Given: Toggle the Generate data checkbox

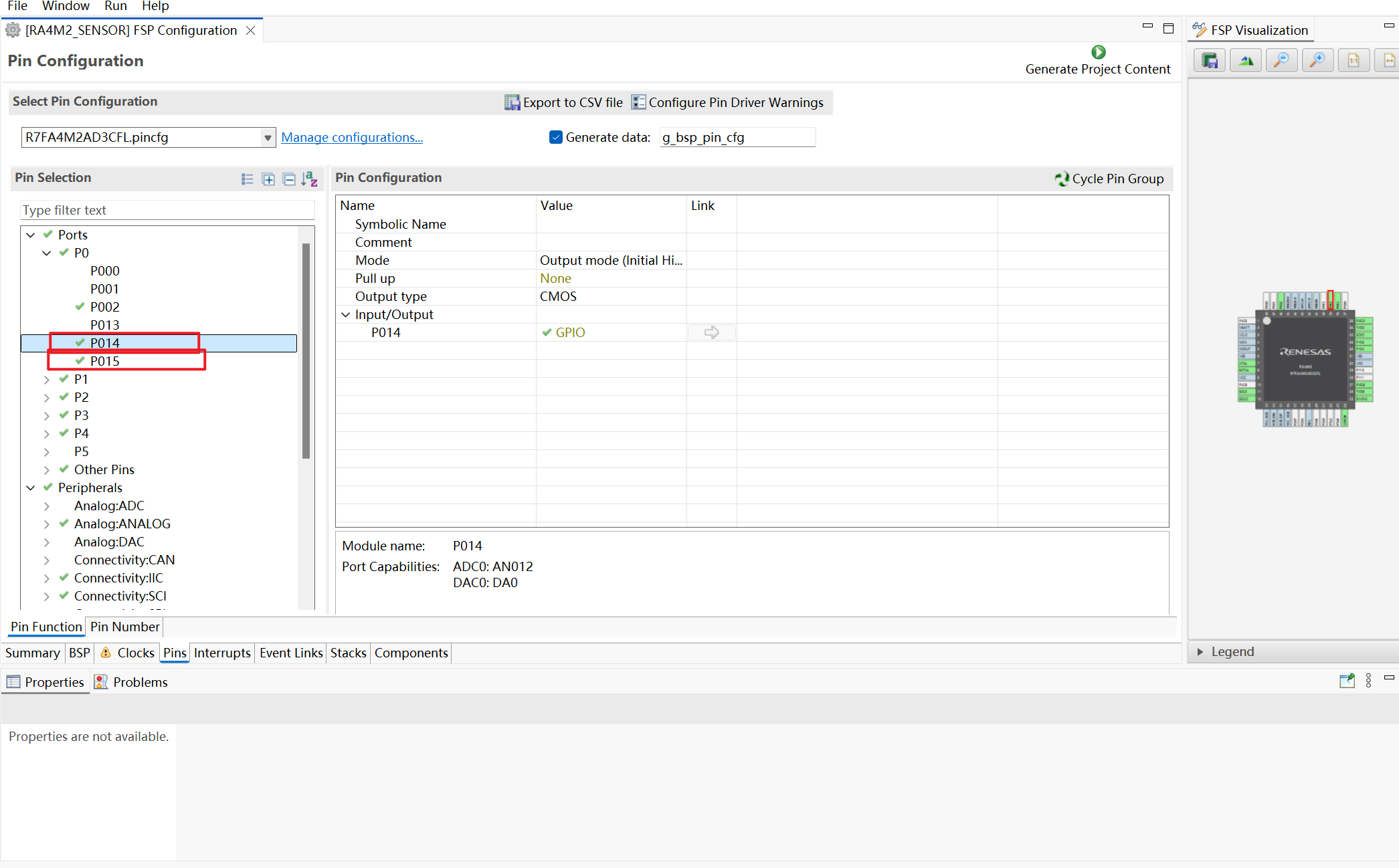Looking at the screenshot, I should (555, 137).
